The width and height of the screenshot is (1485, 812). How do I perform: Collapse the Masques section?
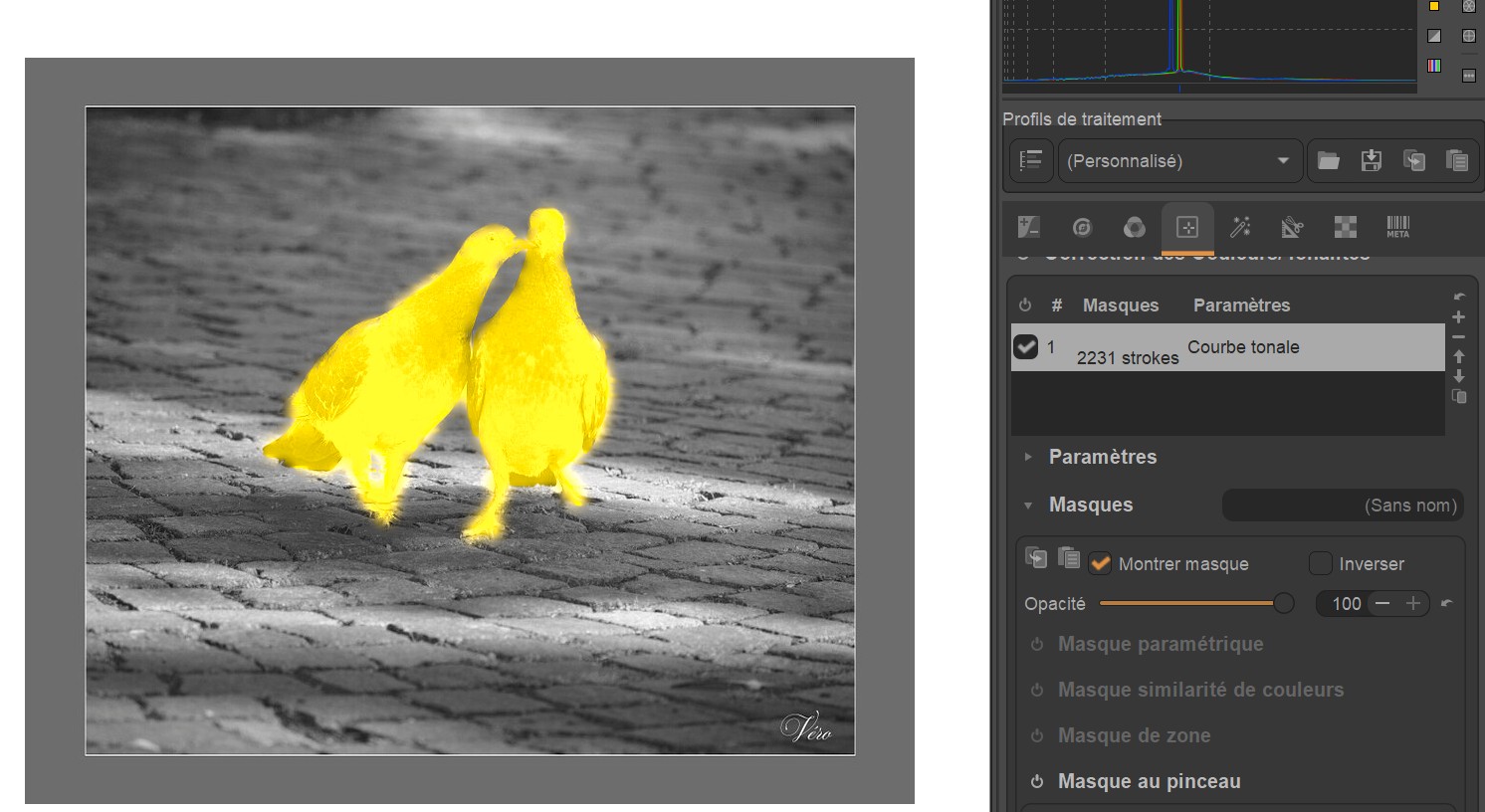coord(1090,505)
